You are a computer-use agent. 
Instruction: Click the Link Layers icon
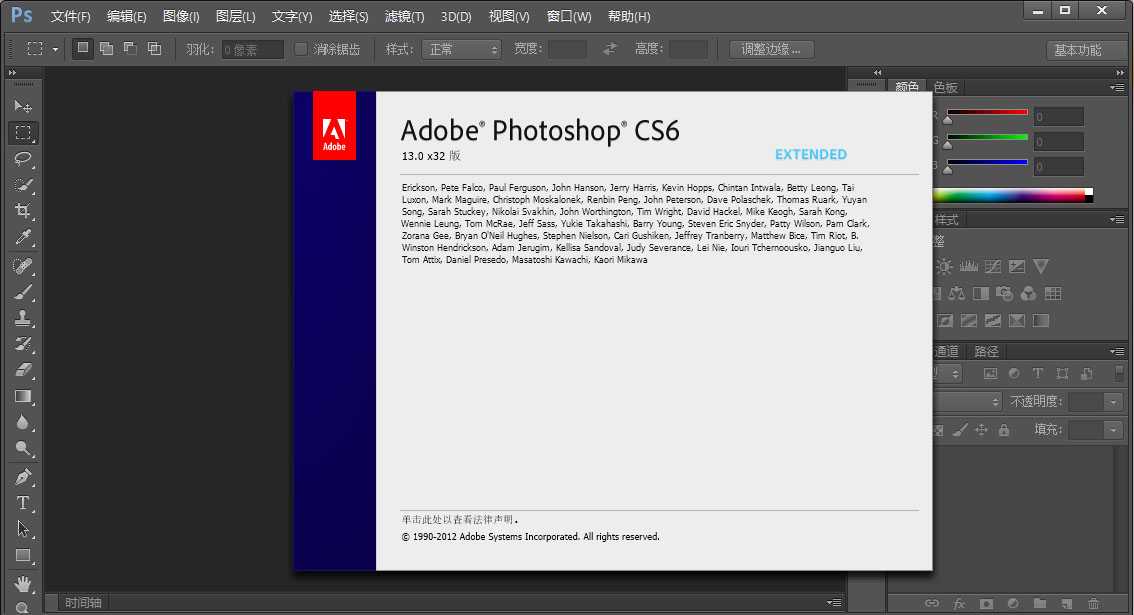tap(932, 603)
